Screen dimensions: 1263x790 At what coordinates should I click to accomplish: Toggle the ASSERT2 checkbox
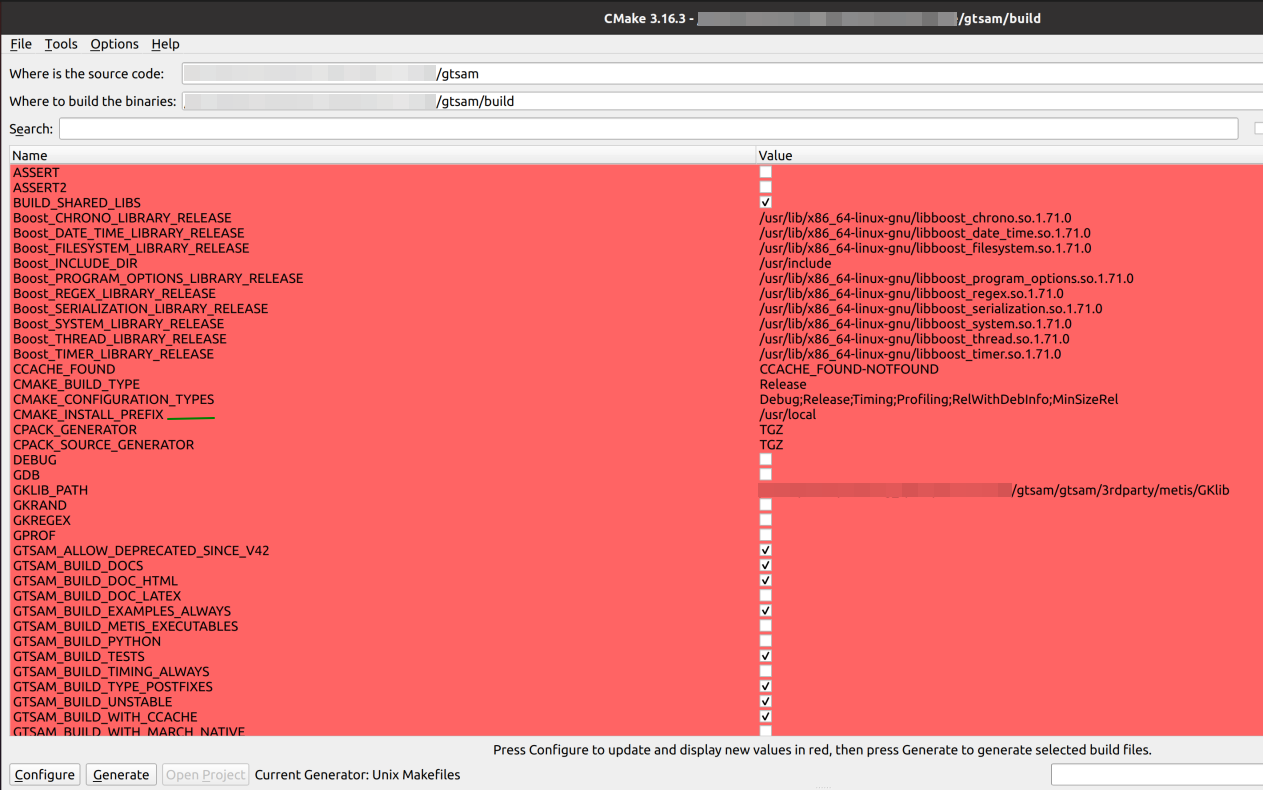tap(765, 187)
